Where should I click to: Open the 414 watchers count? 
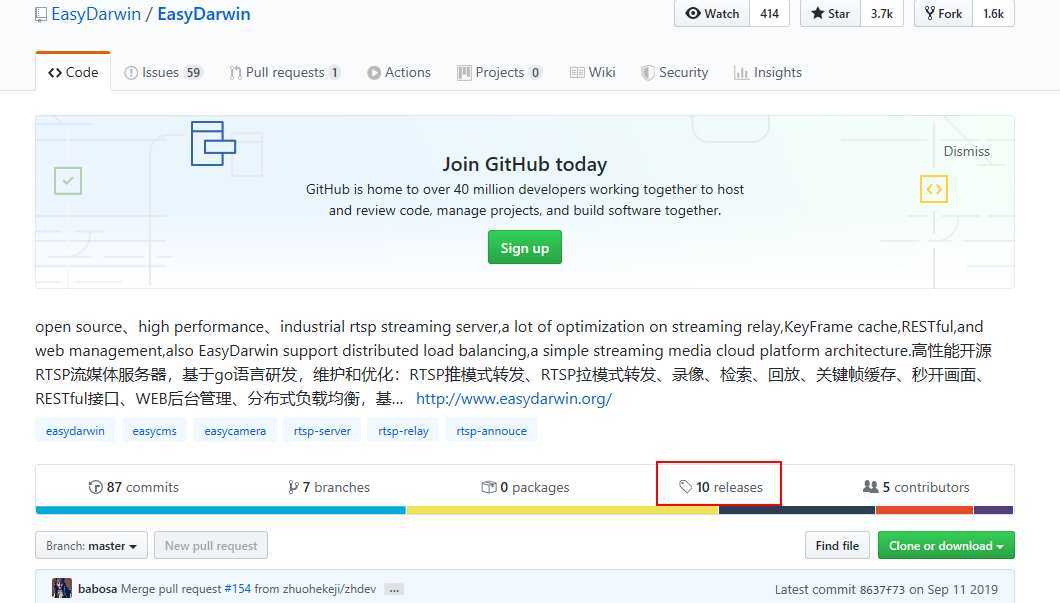pos(769,14)
